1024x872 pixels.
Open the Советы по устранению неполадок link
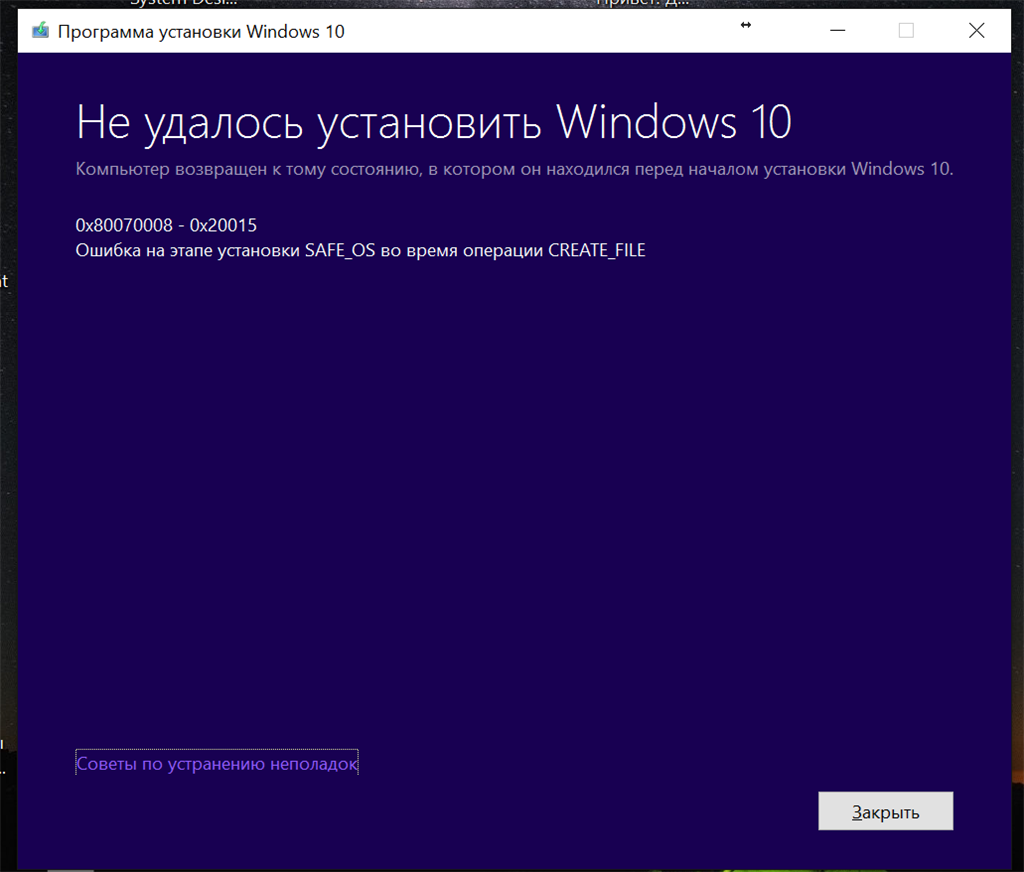(217, 763)
